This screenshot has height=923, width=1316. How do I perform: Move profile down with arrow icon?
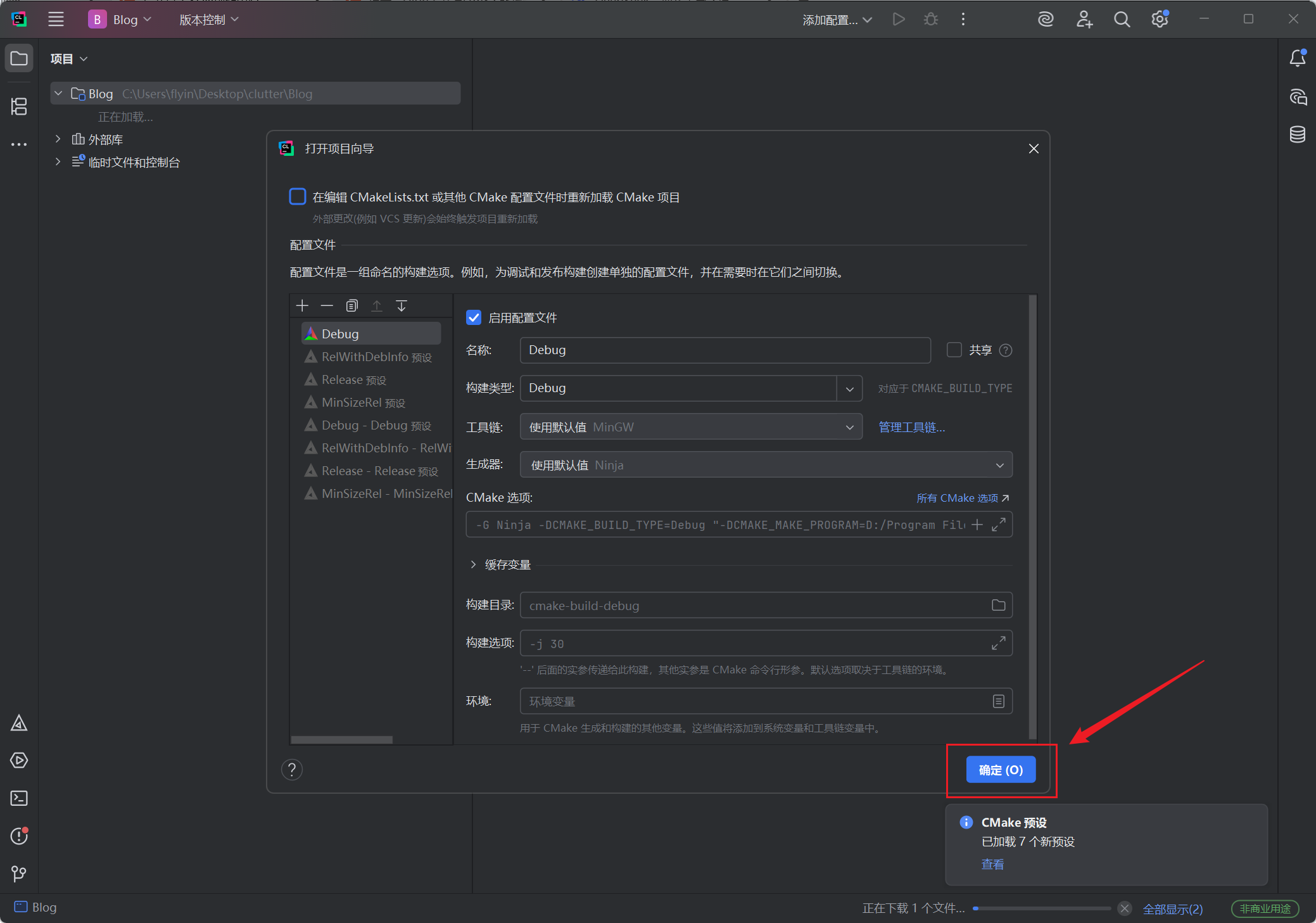point(402,306)
